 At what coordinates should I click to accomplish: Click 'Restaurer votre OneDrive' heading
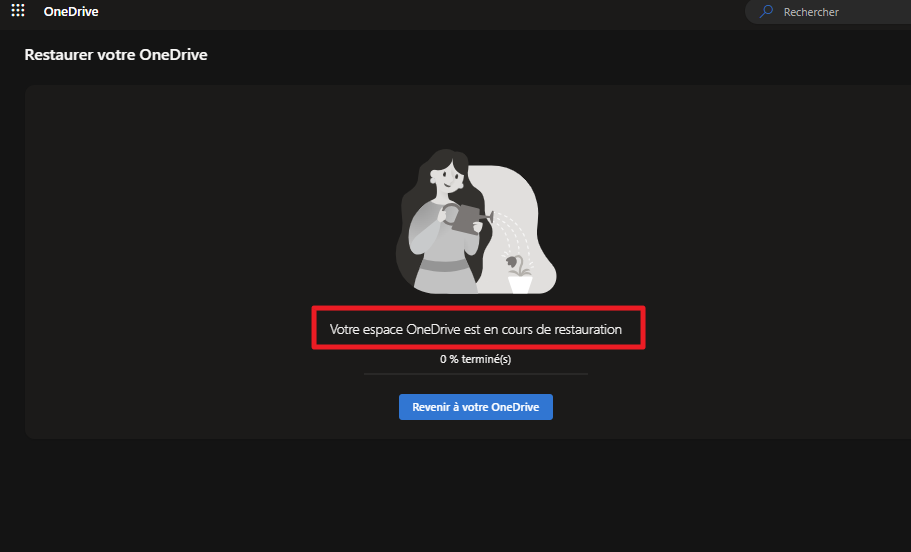tap(116, 55)
